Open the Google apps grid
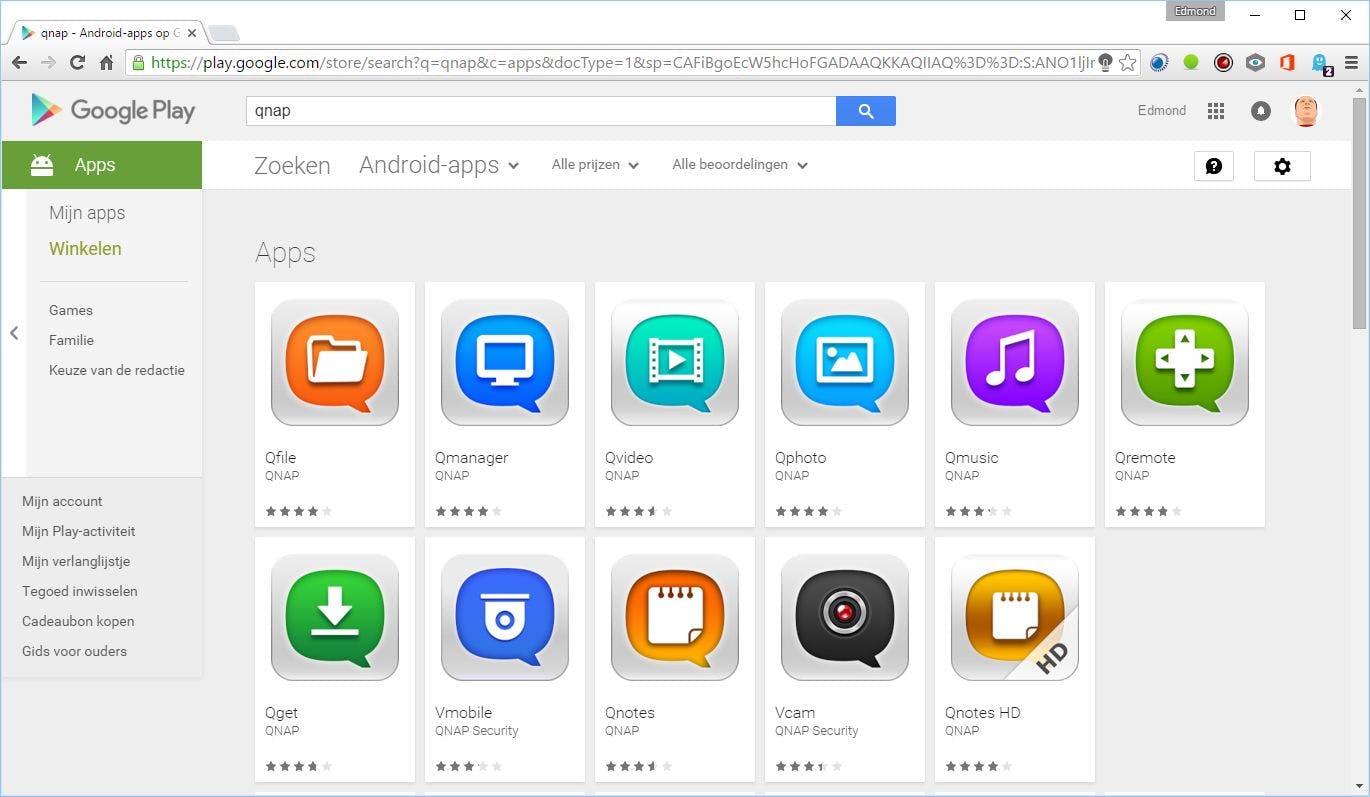The image size is (1370, 797). pyautogui.click(x=1216, y=111)
